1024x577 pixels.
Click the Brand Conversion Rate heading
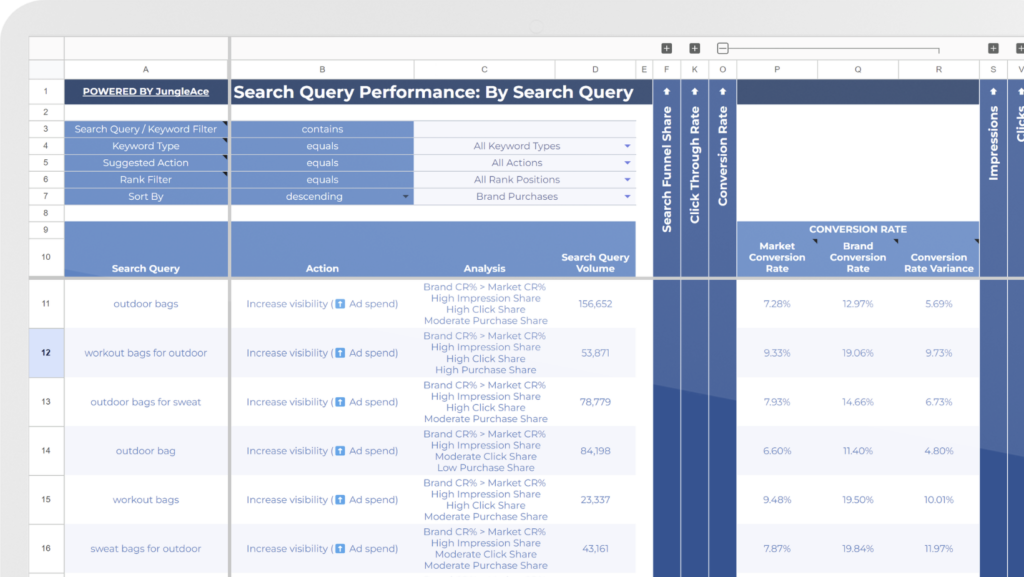pyautogui.click(x=858, y=257)
